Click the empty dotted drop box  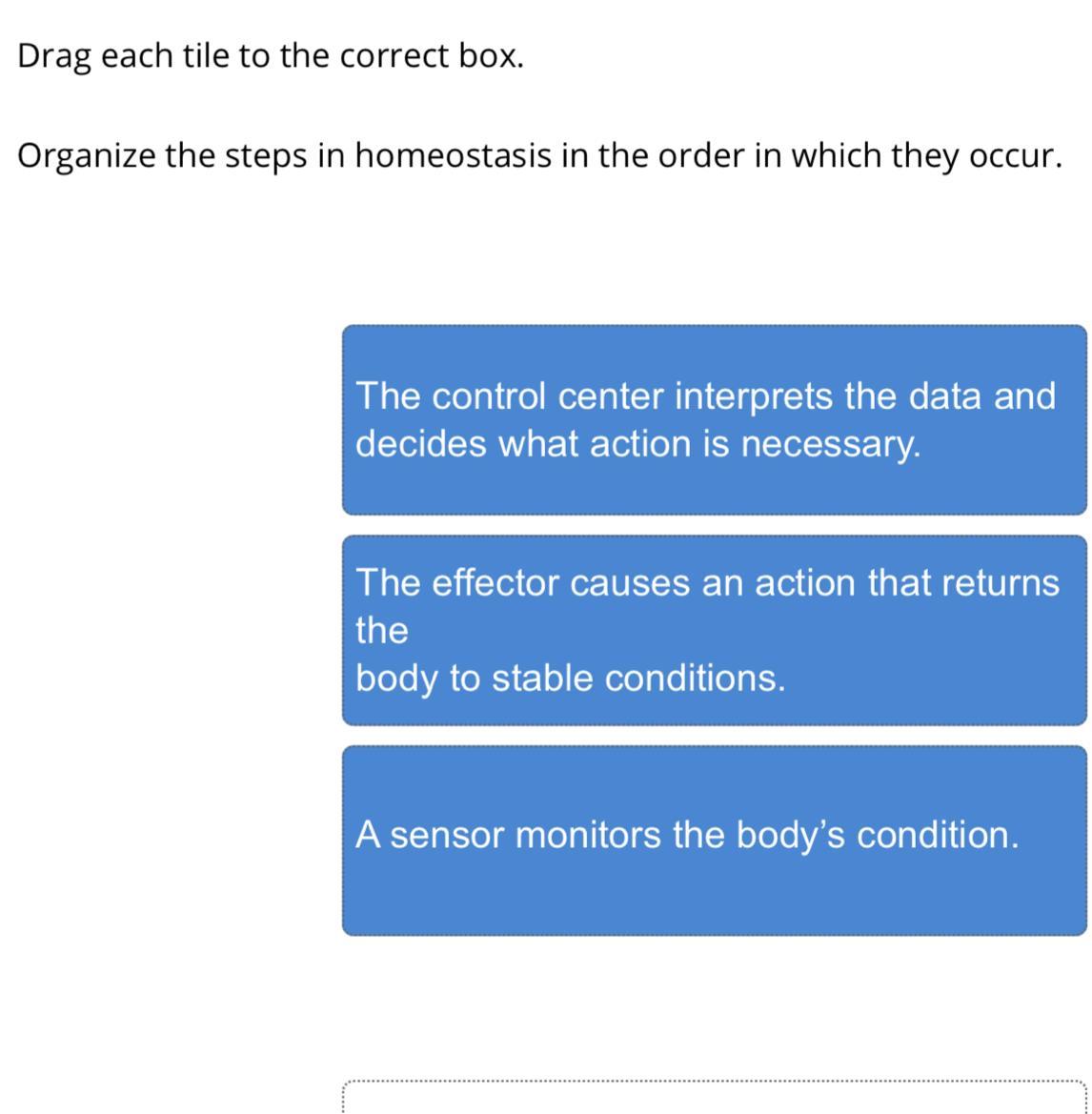714,1097
